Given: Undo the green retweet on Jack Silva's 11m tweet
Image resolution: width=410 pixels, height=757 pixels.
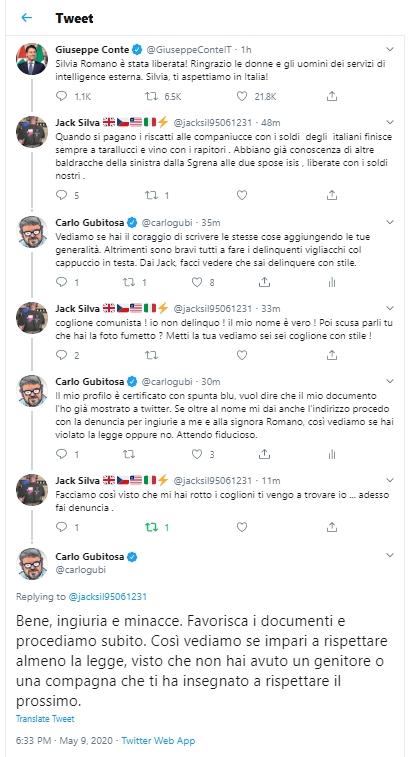Looking at the screenshot, I should (151, 527).
